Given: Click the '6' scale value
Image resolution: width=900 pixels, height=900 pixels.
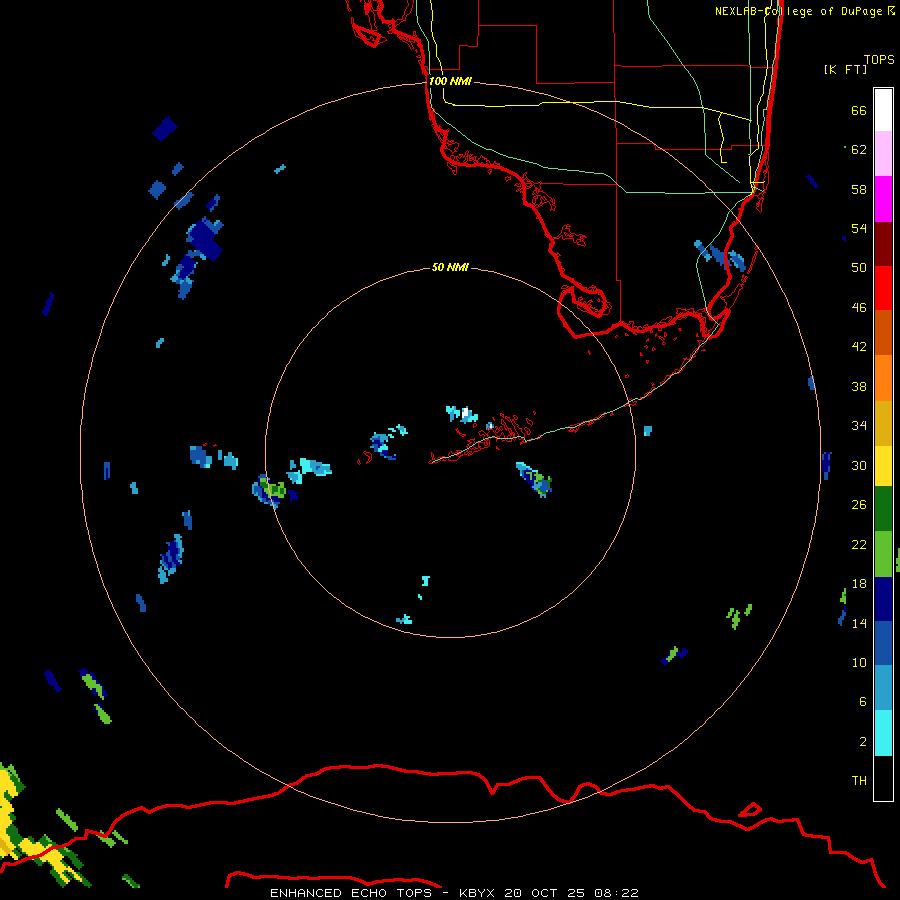Looking at the screenshot, I should point(862,702).
